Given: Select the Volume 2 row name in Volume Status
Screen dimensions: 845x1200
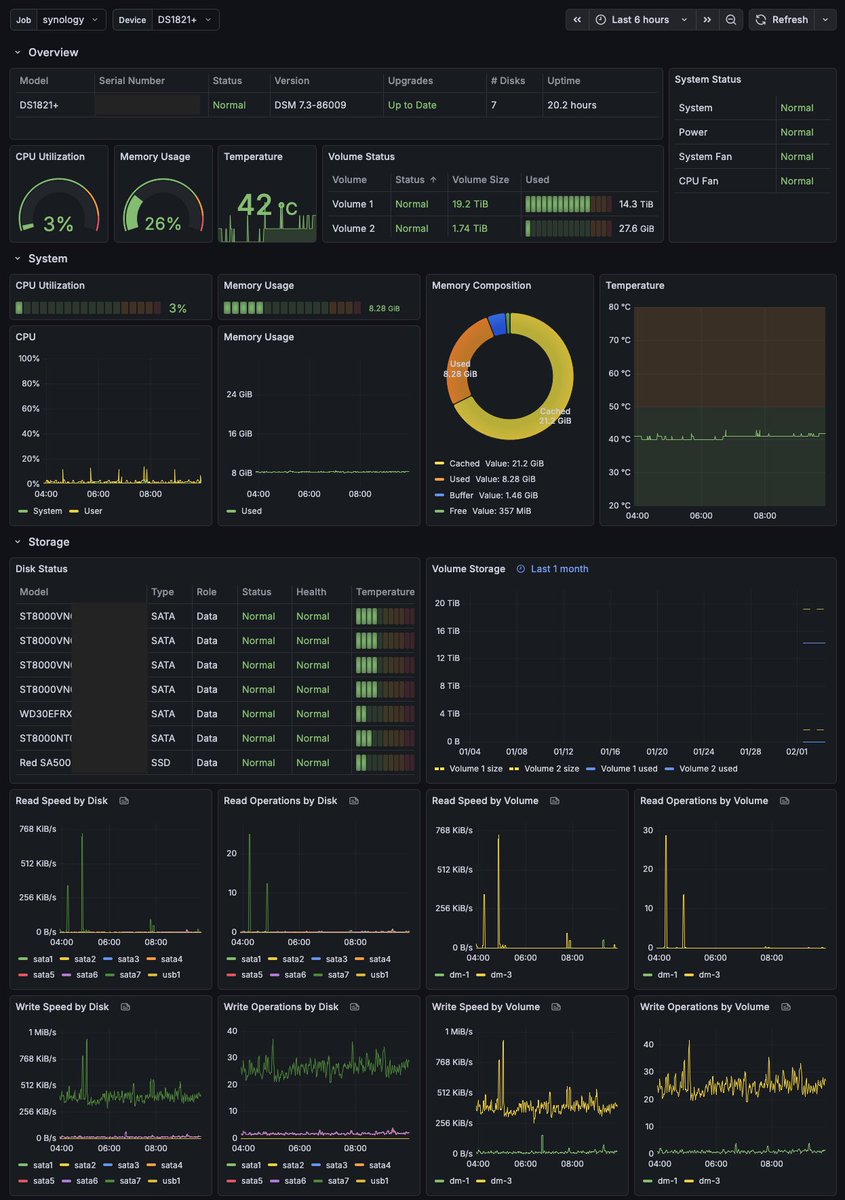Looking at the screenshot, I should [353, 229].
